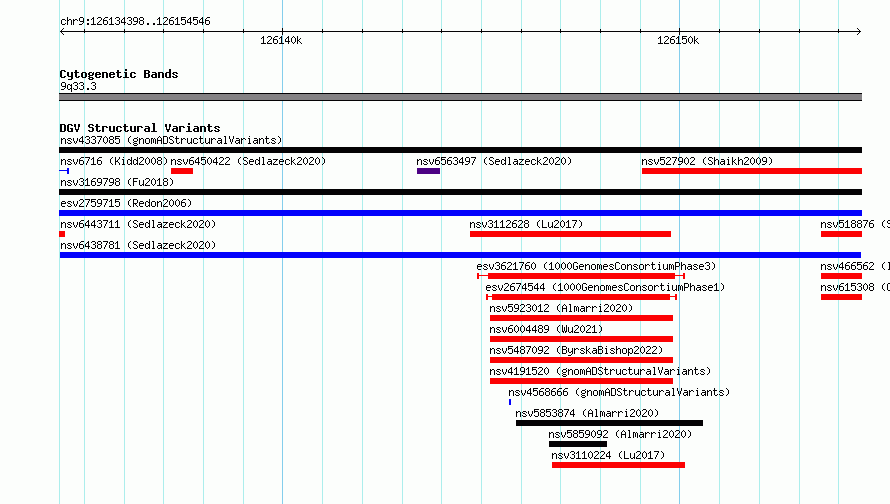Open the nsv5487092 (ByrskaBishop2022) label
Image resolution: width=890 pixels, height=504 pixels.
576,350
